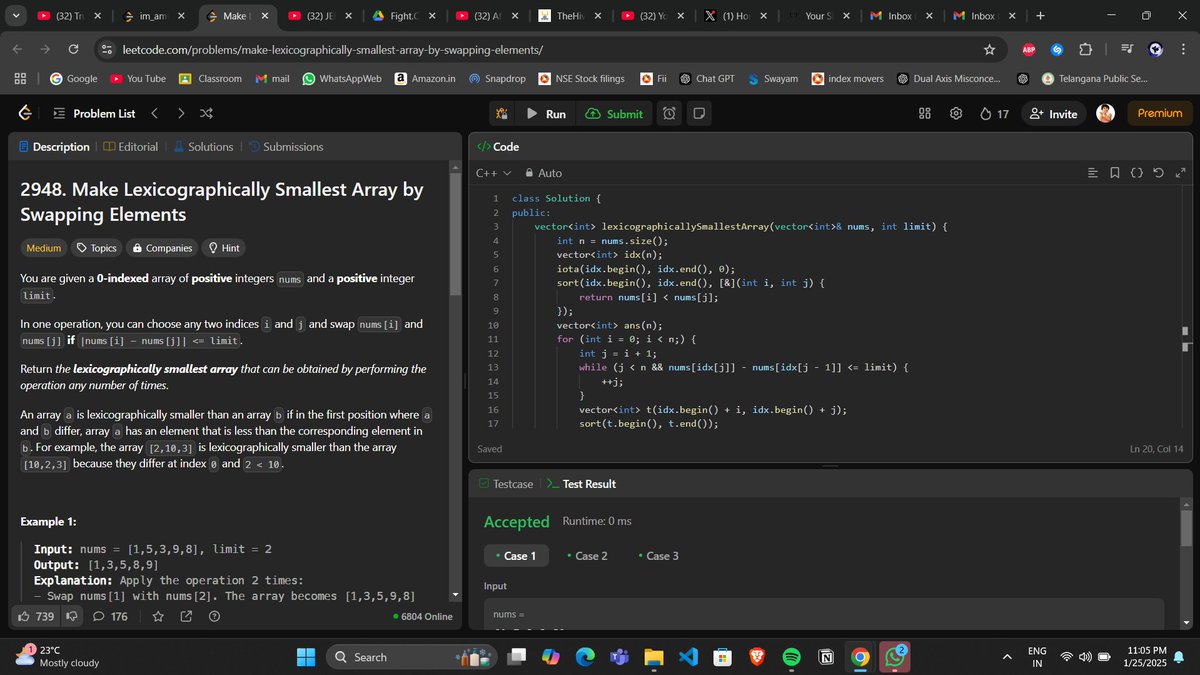Screen dimensions: 1200x675
Task: Open Spotify from the taskbar
Action: point(790,657)
